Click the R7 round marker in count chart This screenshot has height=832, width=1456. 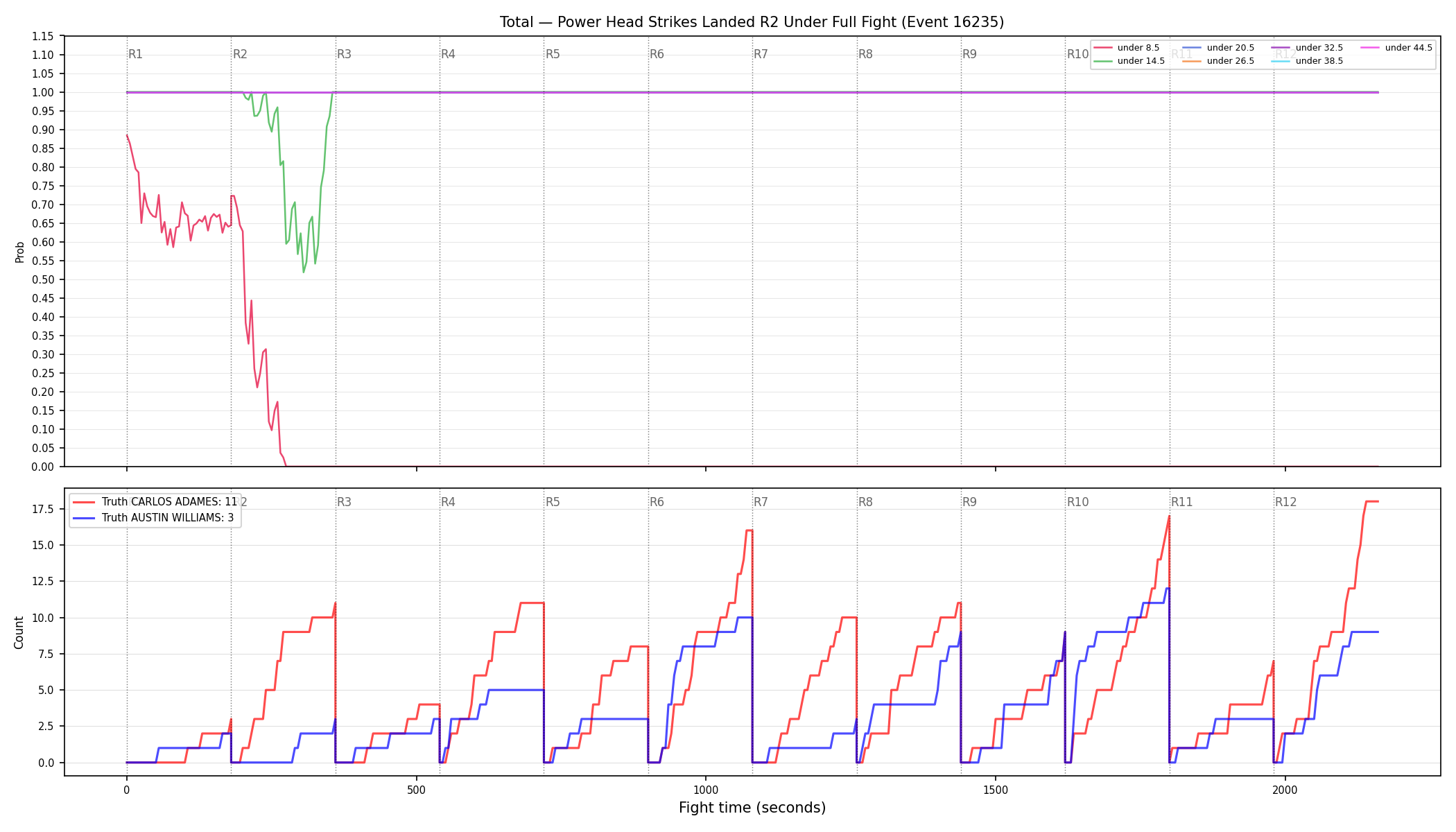point(761,502)
